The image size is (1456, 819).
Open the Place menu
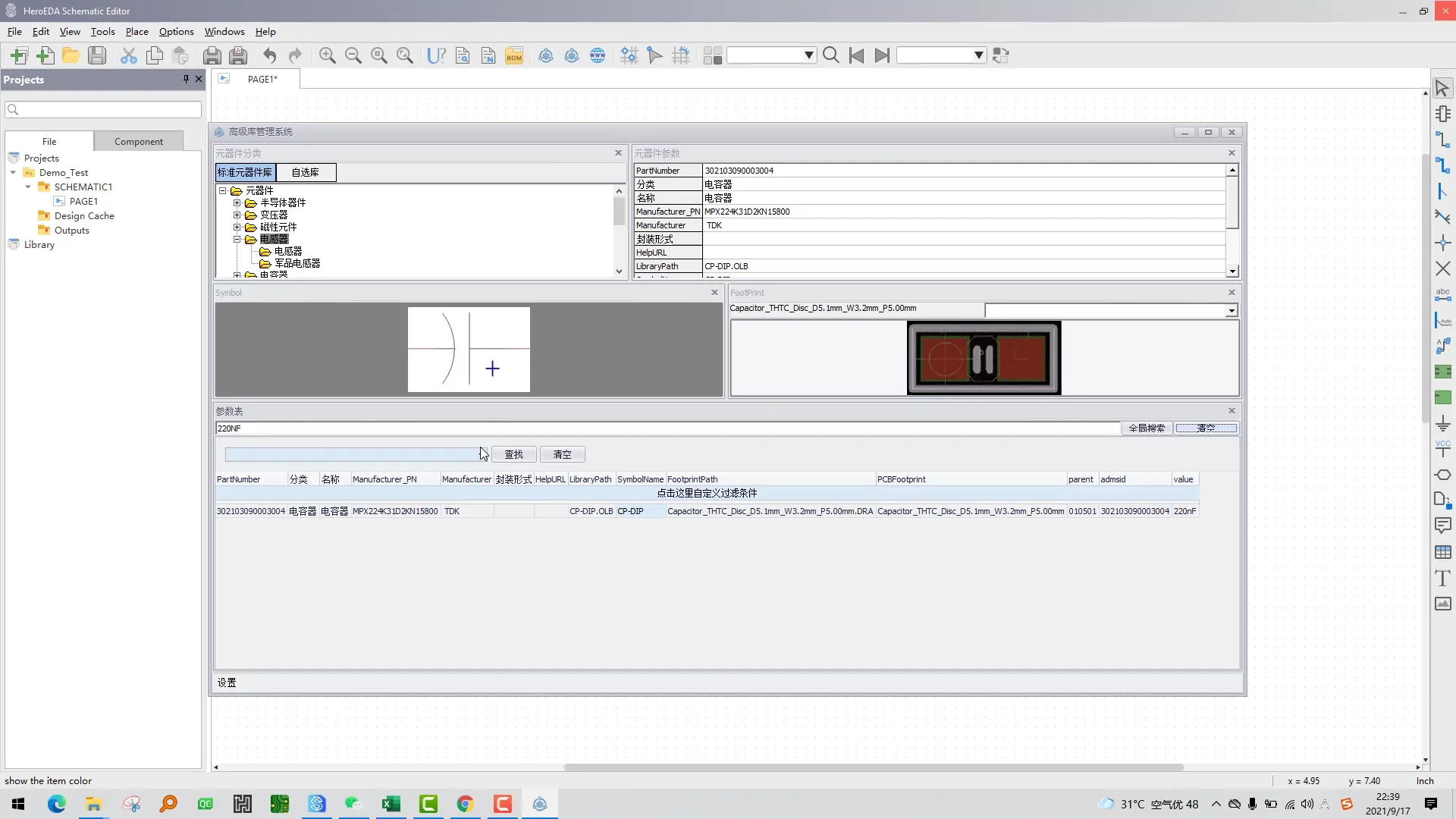[136, 32]
